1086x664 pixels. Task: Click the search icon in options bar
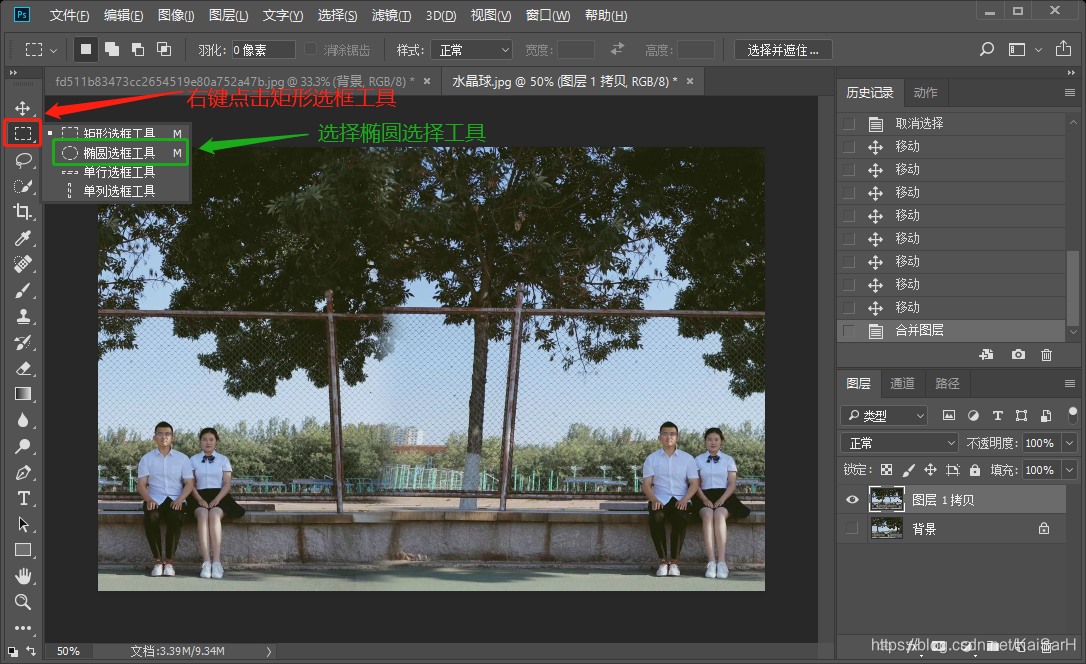coord(987,49)
